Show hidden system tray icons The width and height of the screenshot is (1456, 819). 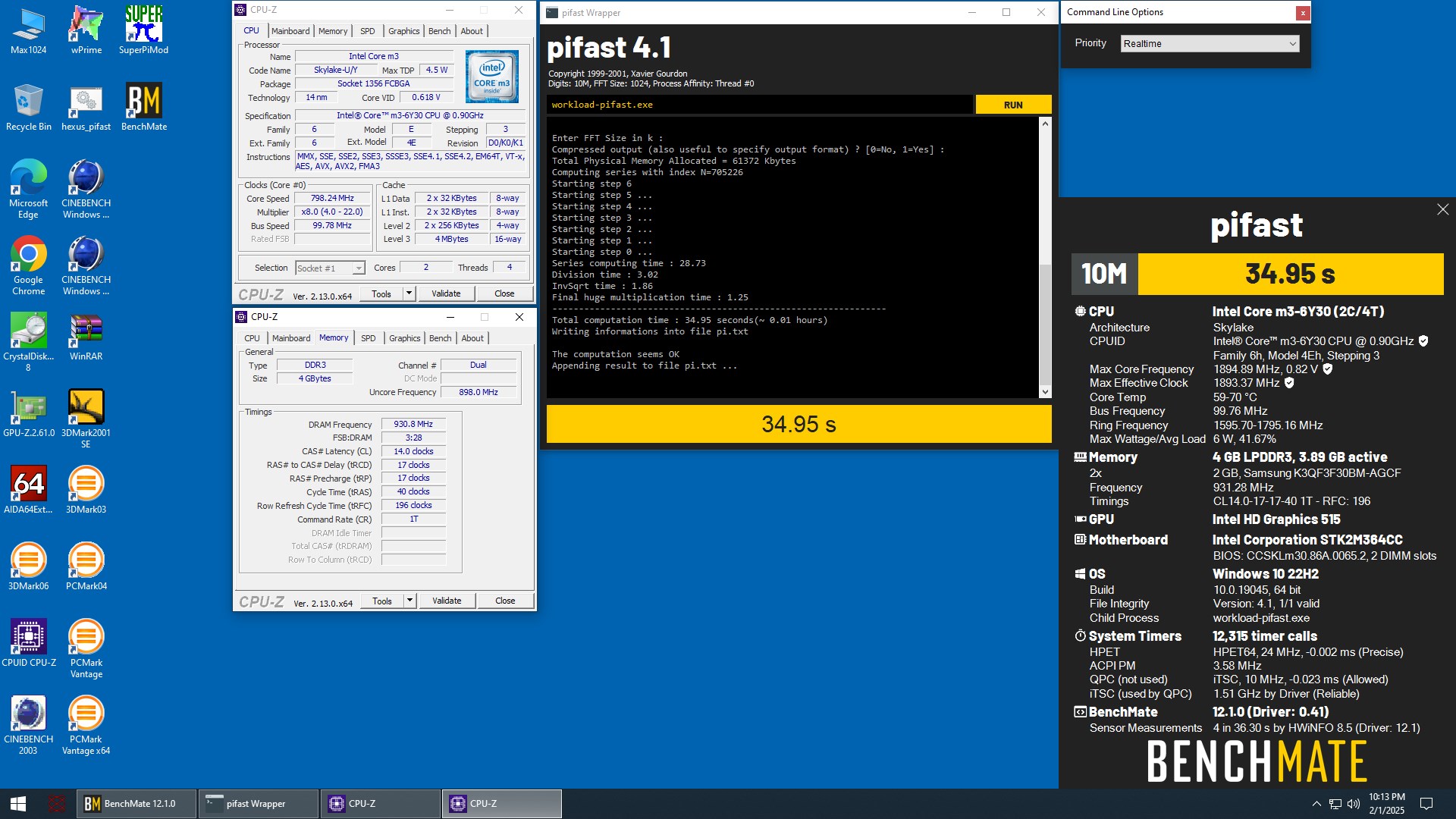1316,804
